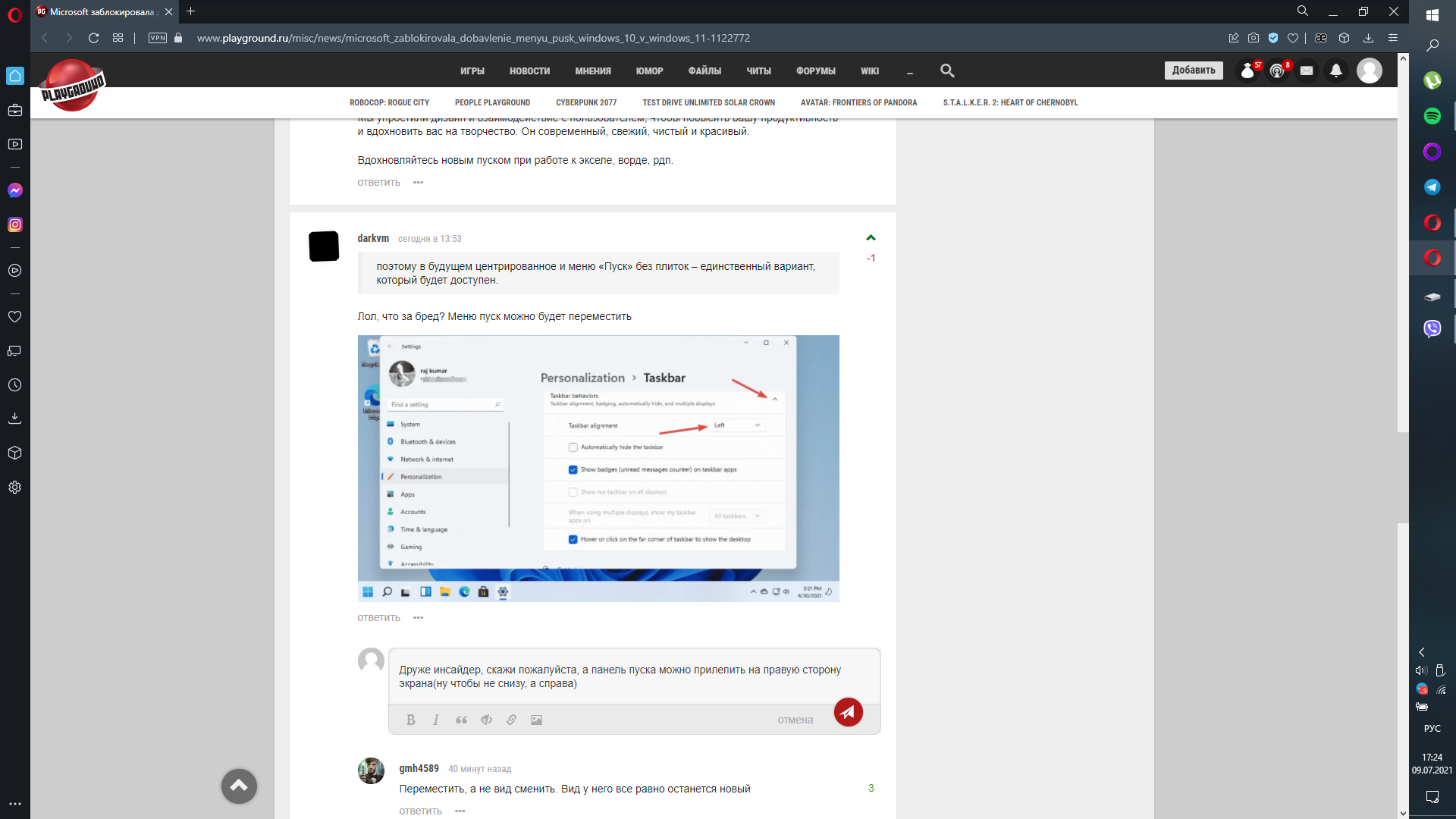Go to the ФОРУМЫ menu item

click(815, 71)
